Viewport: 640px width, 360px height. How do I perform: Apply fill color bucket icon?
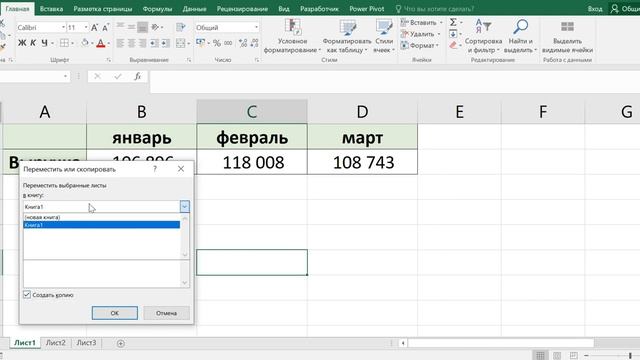pyautogui.click(x=84, y=43)
